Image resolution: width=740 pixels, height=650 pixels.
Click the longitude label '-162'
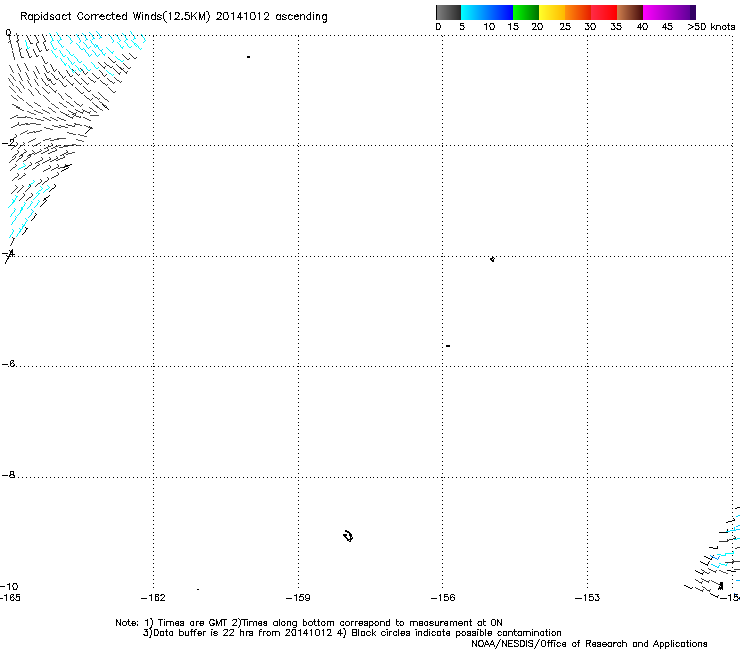(153, 598)
